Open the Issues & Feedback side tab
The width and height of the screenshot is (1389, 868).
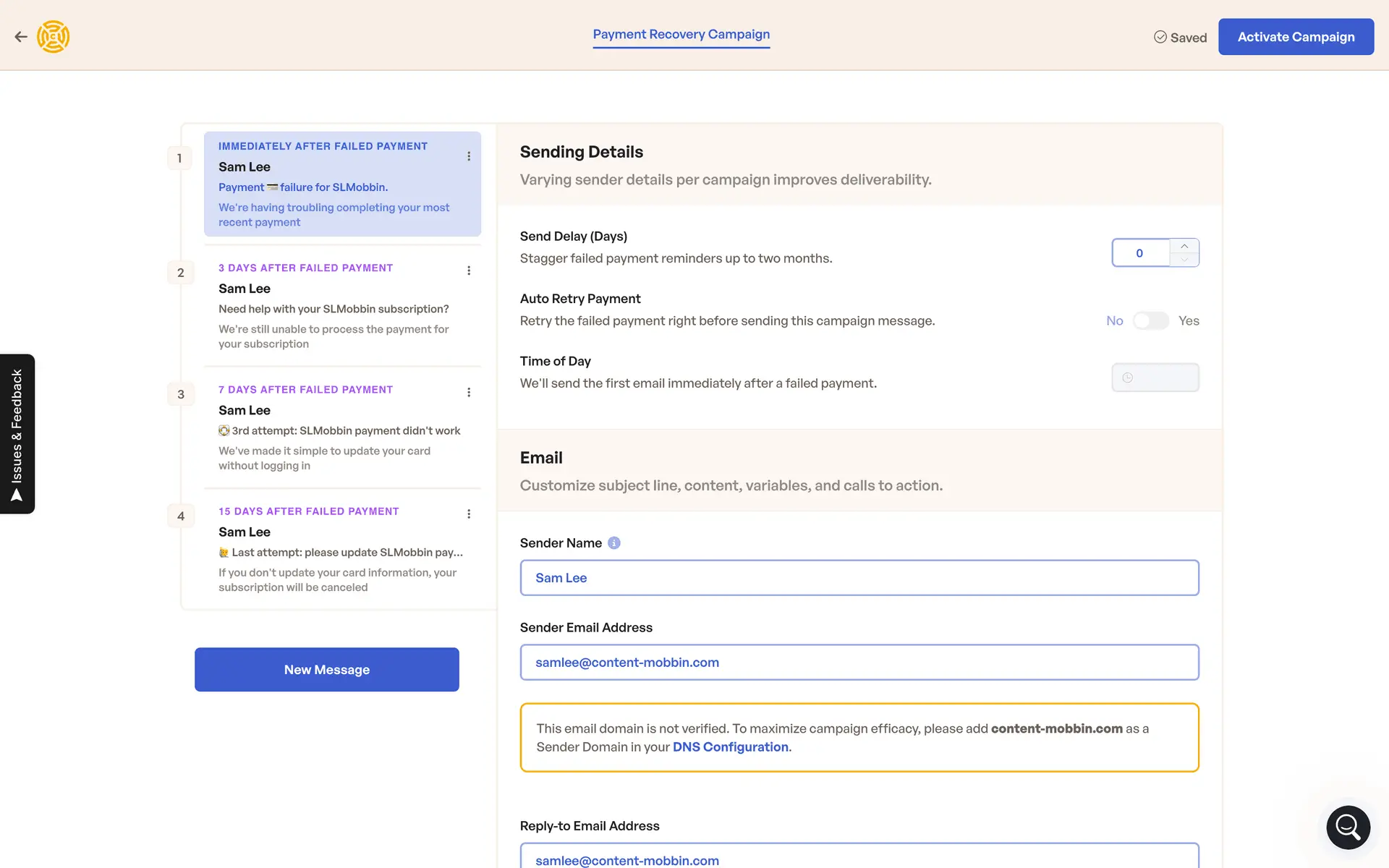point(17,434)
